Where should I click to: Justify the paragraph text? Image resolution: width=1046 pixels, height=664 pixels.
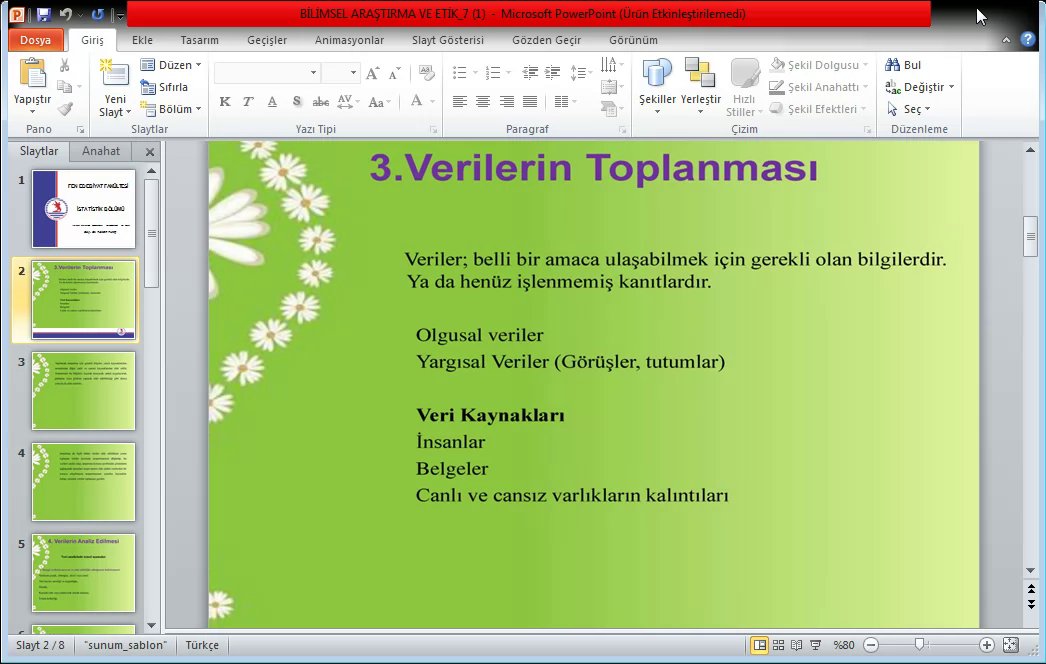click(x=530, y=101)
